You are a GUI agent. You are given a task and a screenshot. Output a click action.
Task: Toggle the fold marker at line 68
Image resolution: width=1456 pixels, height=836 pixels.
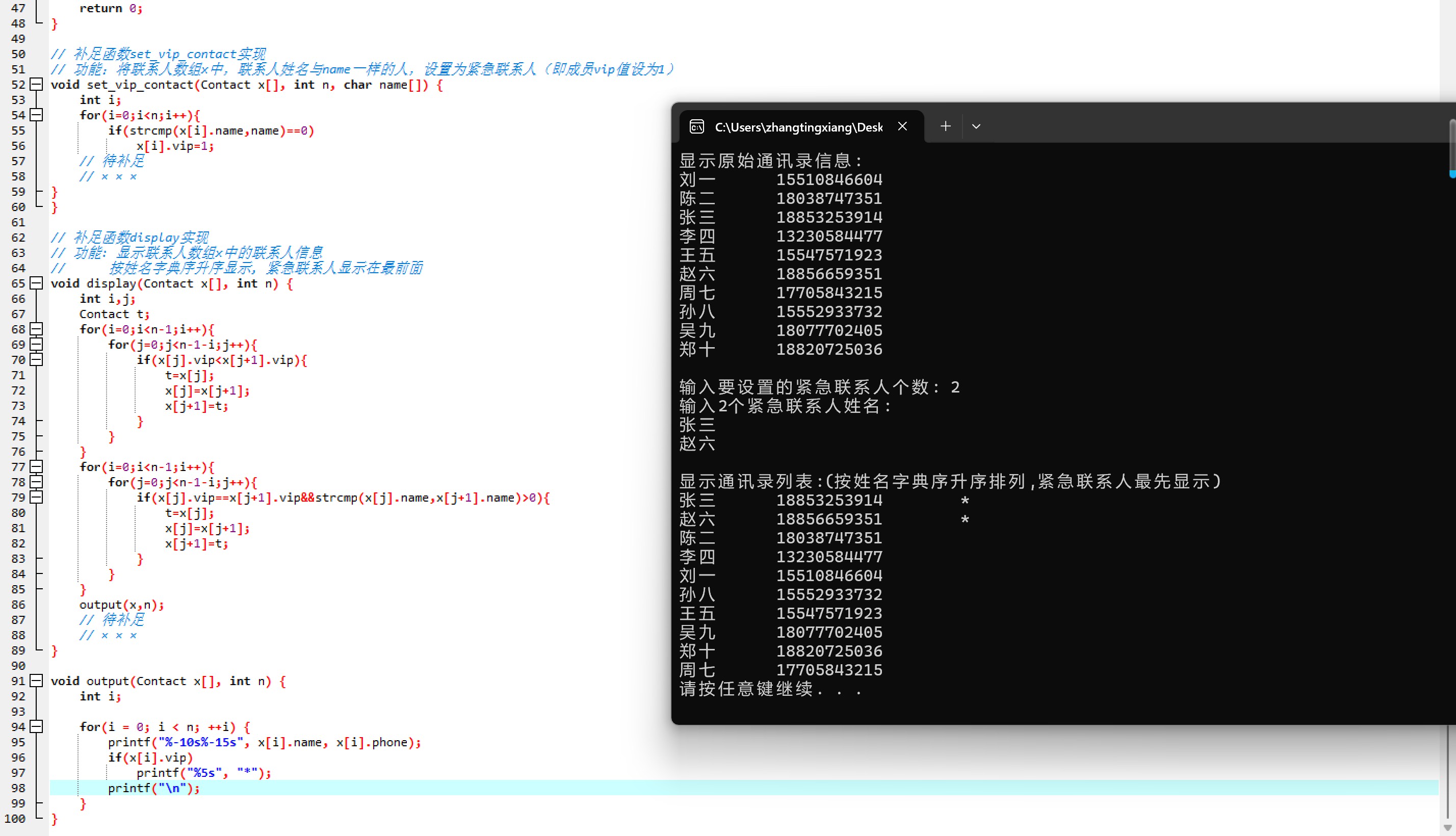[36, 329]
